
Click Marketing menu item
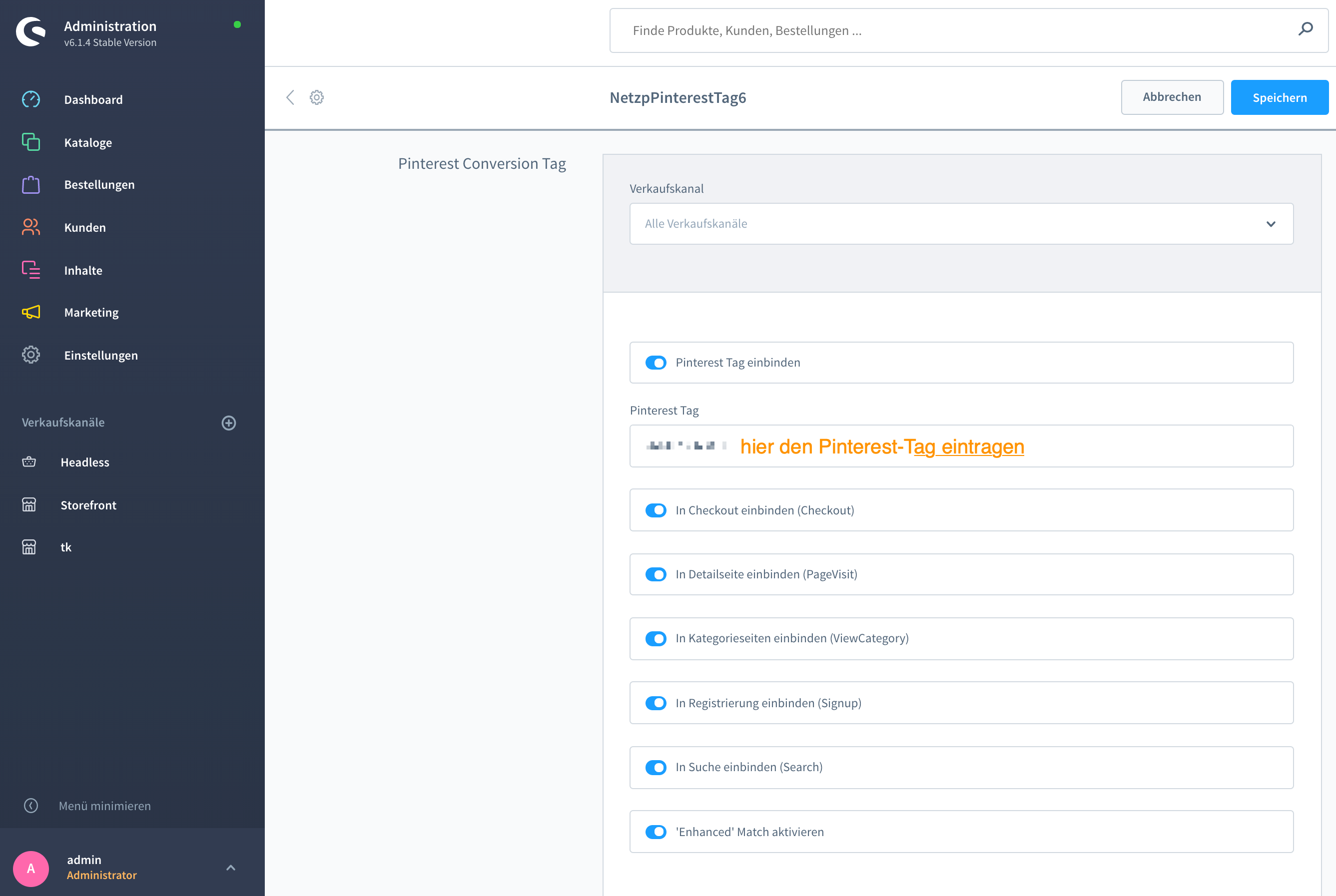[x=92, y=312]
